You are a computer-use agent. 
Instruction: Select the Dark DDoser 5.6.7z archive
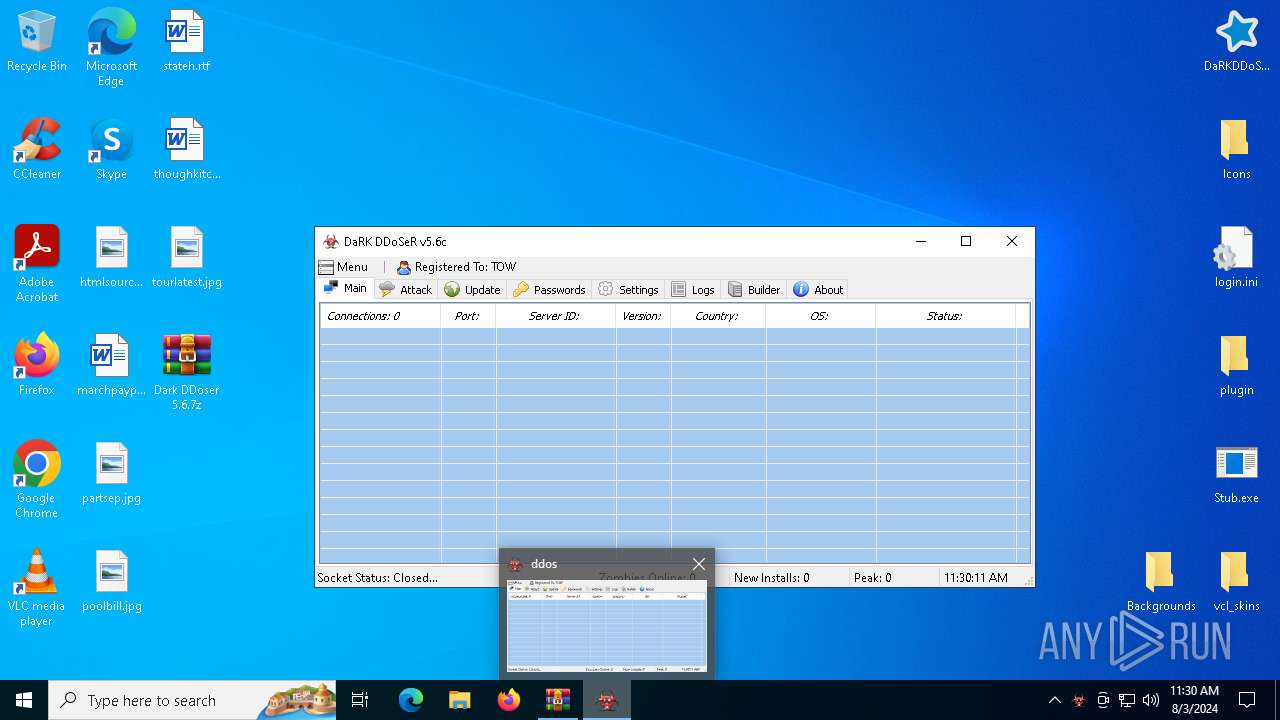186,372
